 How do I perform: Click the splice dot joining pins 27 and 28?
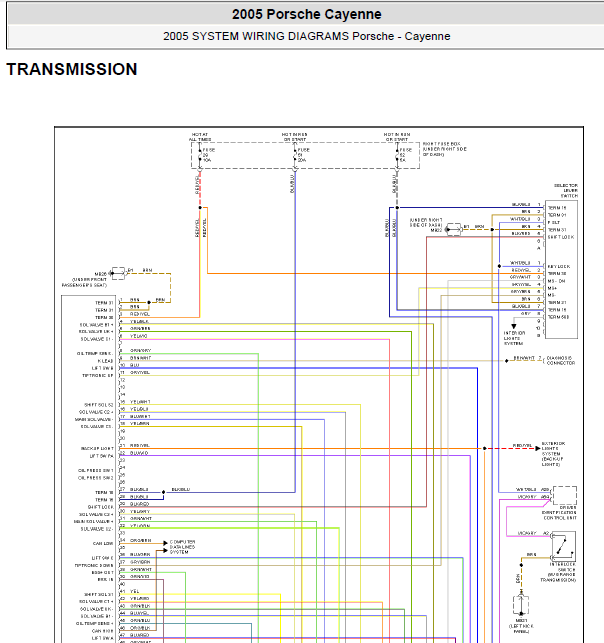[x=163, y=492]
